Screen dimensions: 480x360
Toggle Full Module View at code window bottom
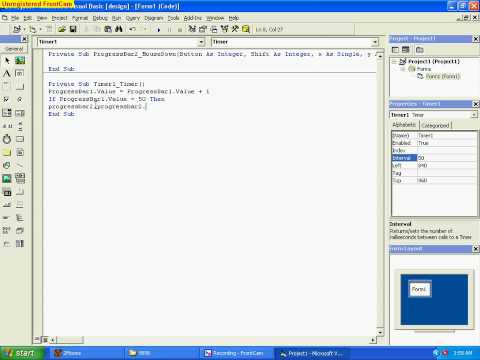click(x=45, y=340)
